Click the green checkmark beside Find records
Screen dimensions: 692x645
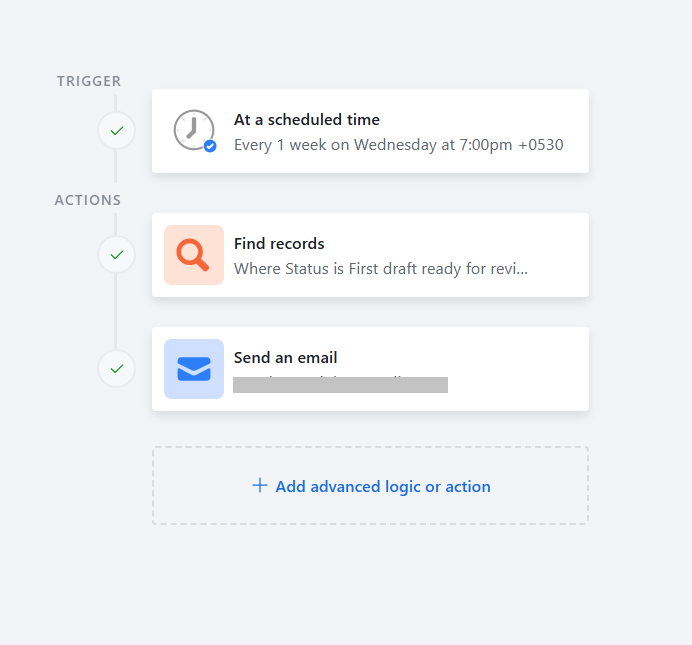tap(116, 255)
